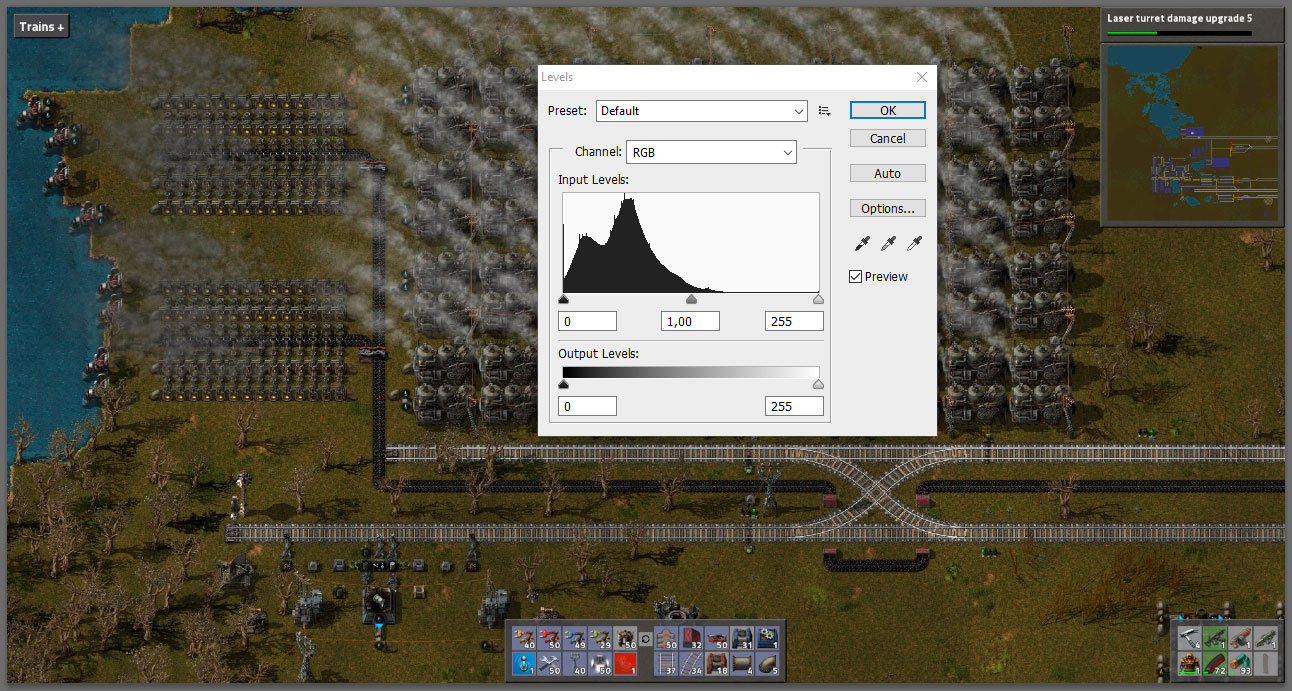1292x691 pixels.
Task: Select the white point eyedropper
Action: [x=913, y=243]
